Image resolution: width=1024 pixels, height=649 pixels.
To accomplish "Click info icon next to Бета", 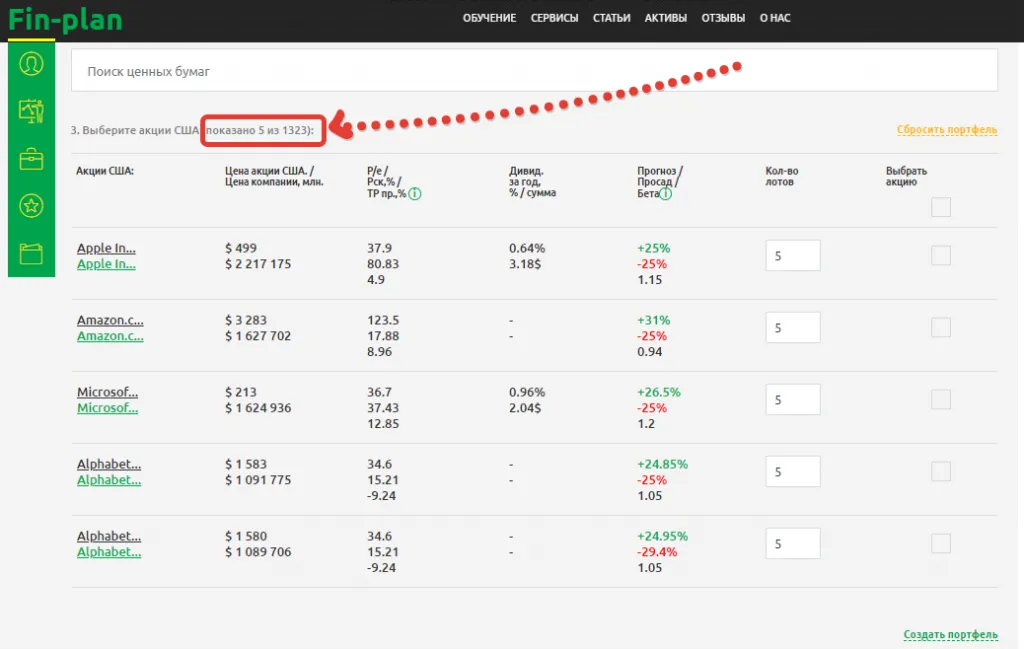I will tap(666, 194).
